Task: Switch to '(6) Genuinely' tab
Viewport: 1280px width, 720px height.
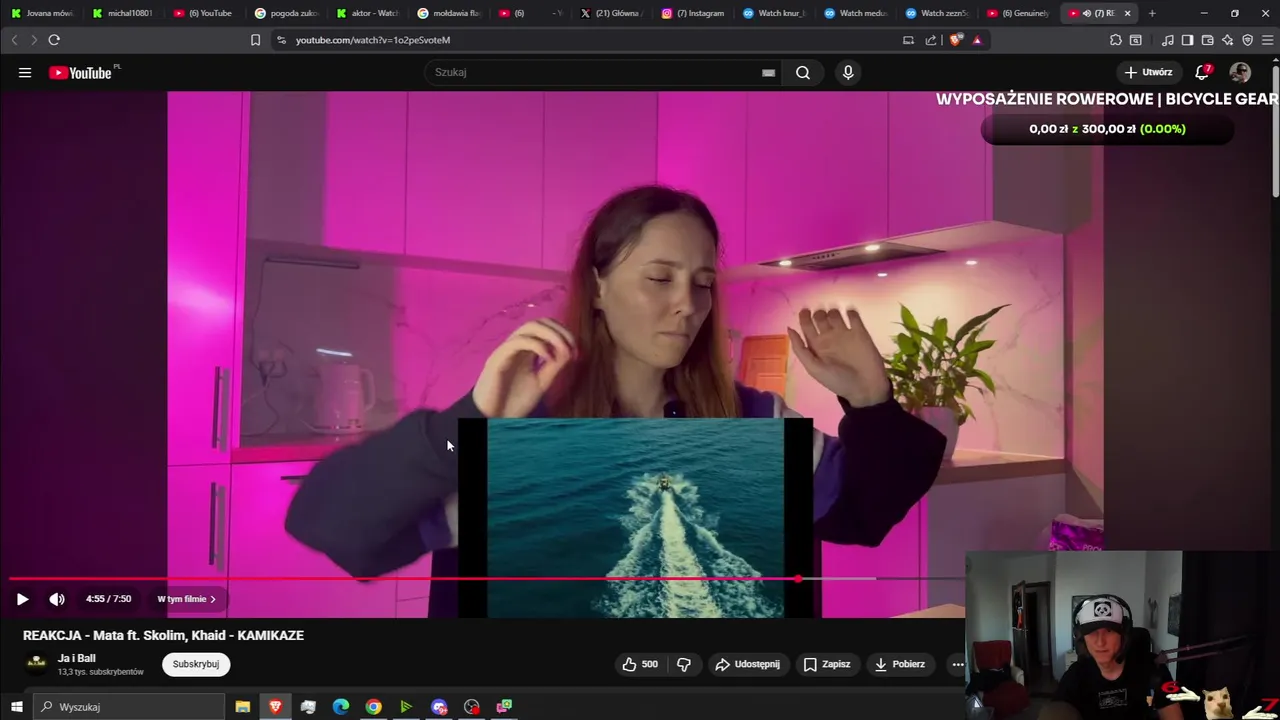Action: click(x=1017, y=13)
